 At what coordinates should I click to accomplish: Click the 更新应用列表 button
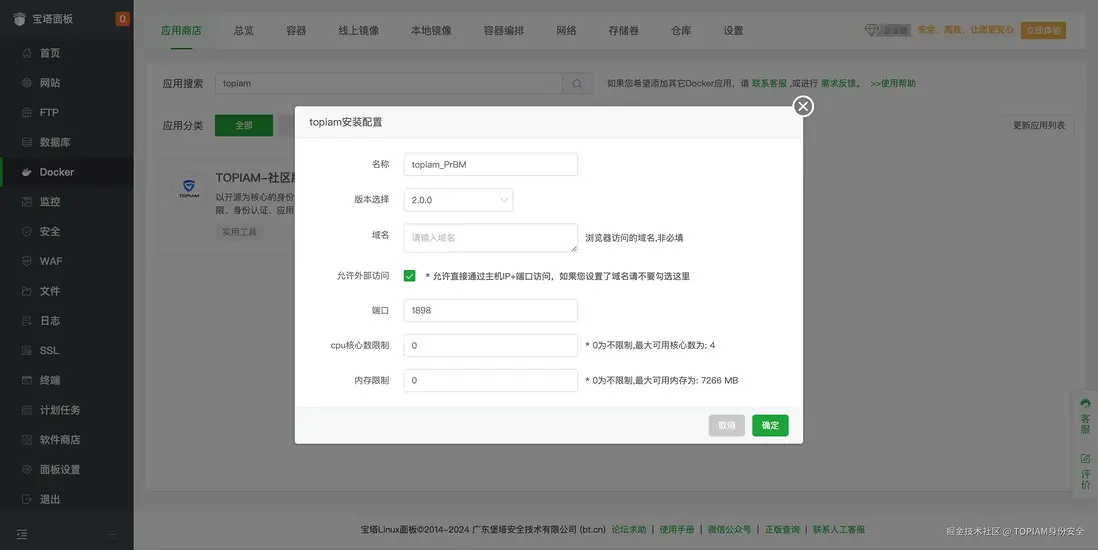point(1039,125)
